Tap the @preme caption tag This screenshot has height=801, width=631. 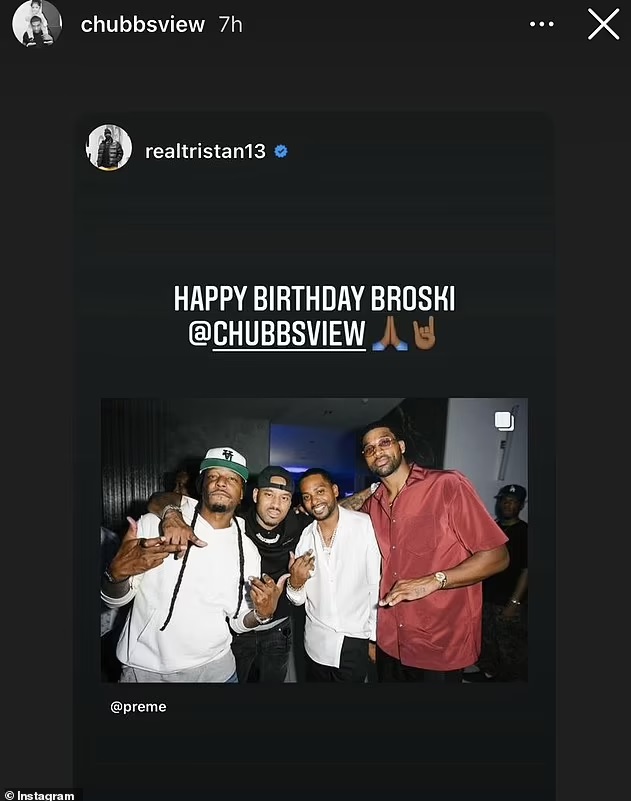[138, 707]
